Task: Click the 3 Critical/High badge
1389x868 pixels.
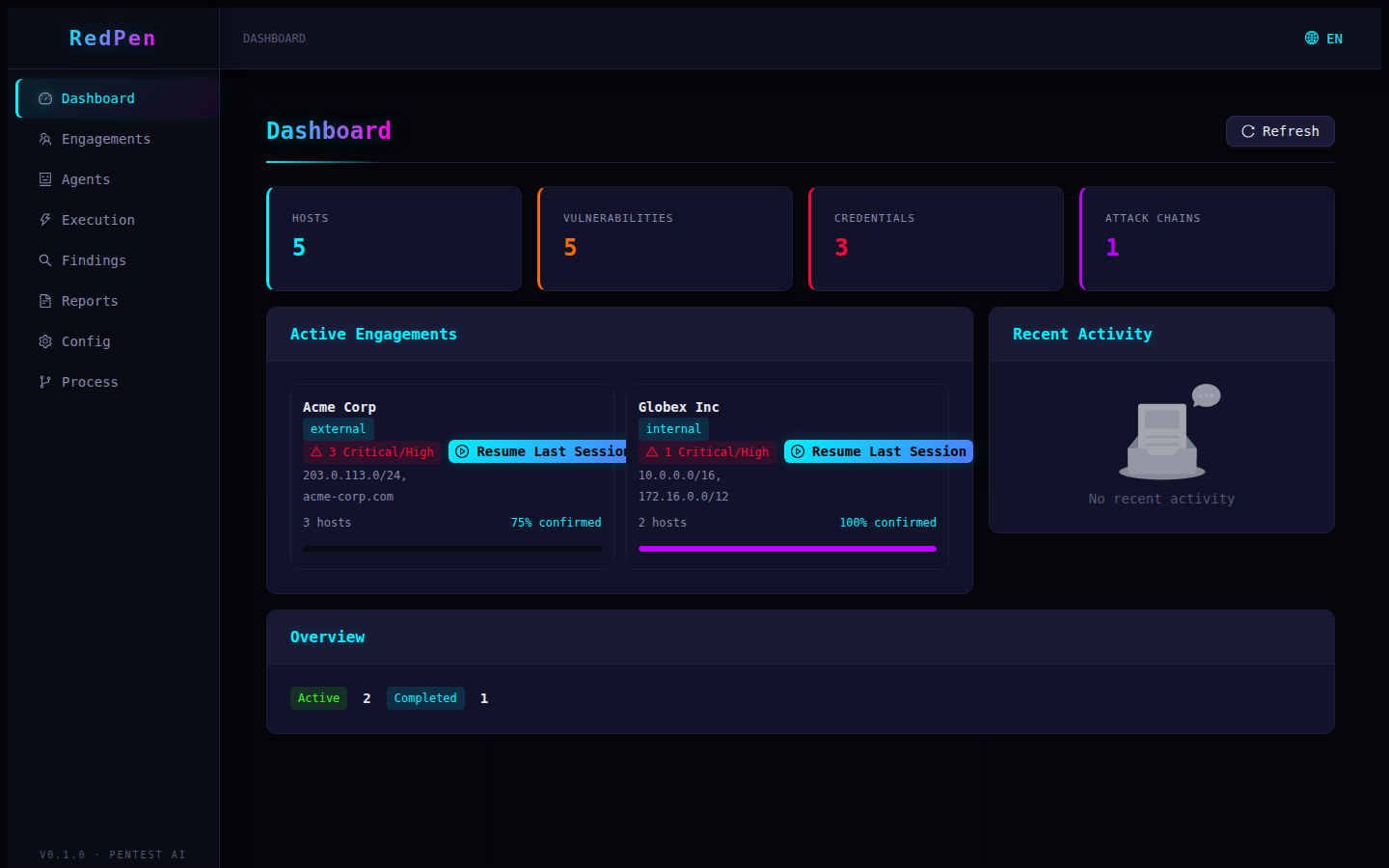Action: (x=372, y=452)
